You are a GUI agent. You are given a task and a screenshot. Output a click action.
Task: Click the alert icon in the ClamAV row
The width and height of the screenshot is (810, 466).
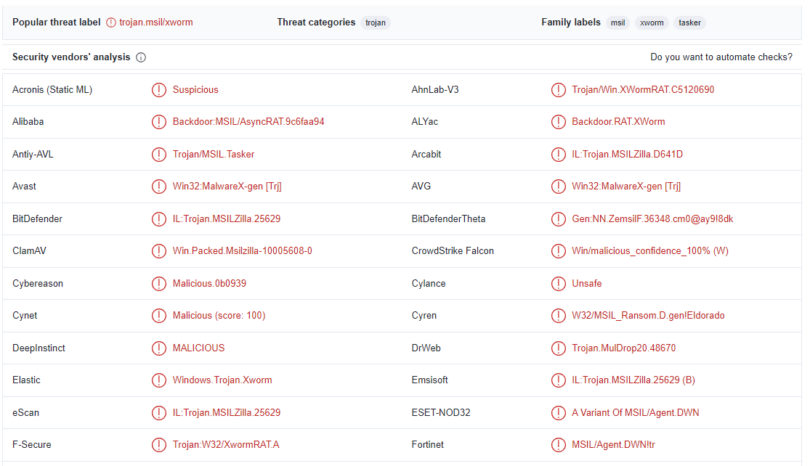click(159, 251)
